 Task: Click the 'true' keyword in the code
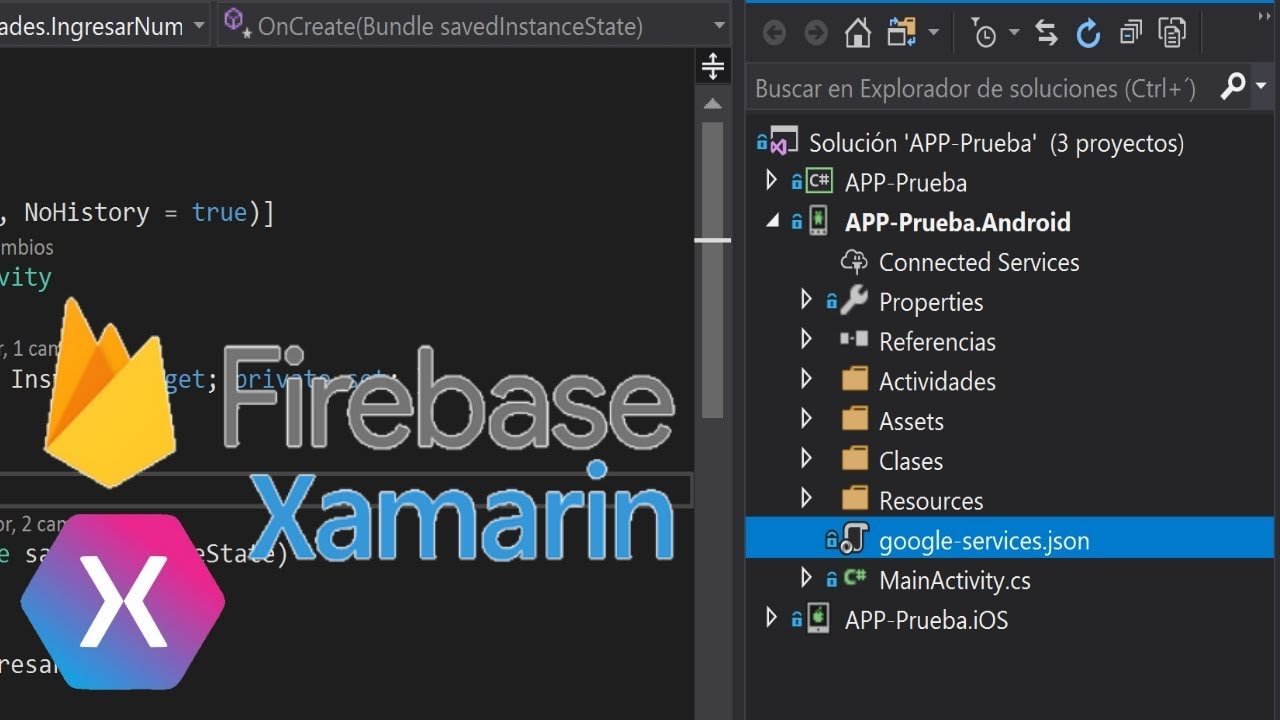click(x=219, y=212)
